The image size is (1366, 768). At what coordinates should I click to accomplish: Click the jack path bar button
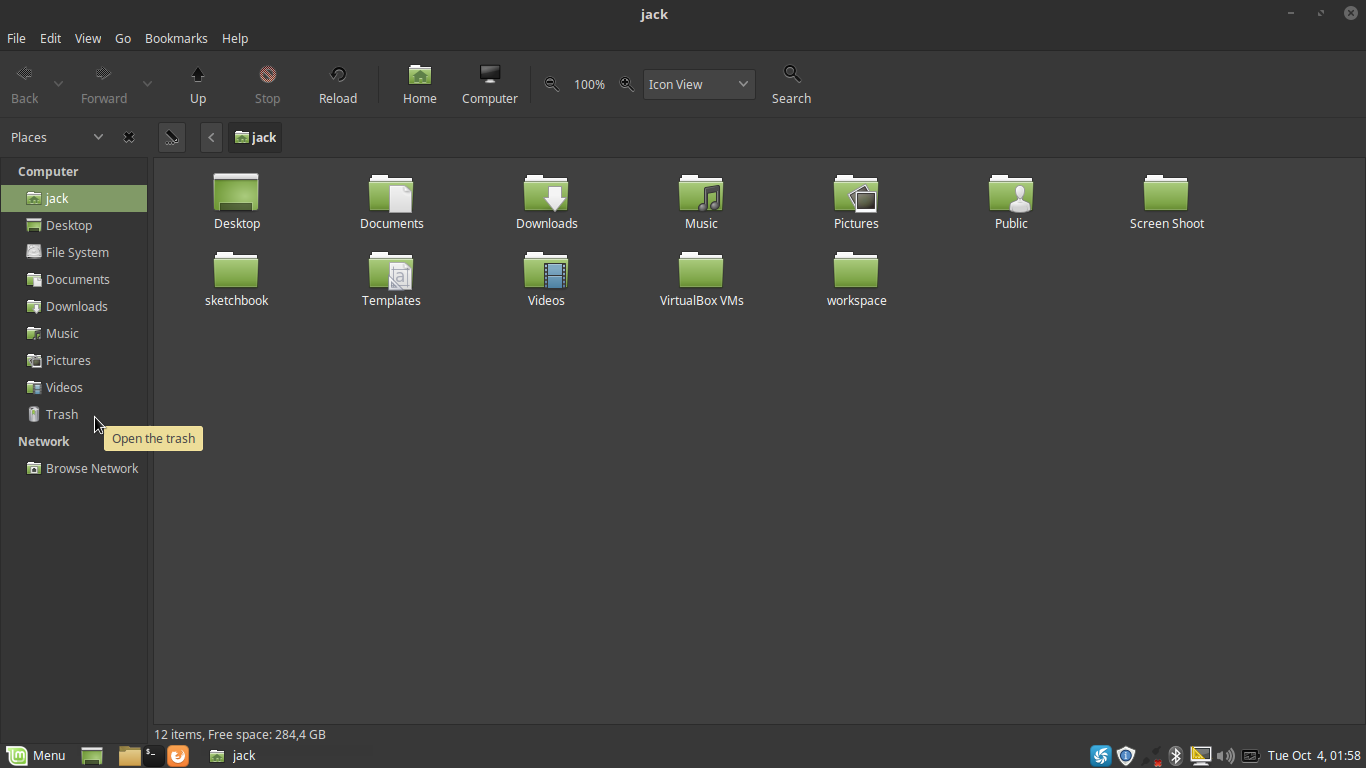[255, 137]
